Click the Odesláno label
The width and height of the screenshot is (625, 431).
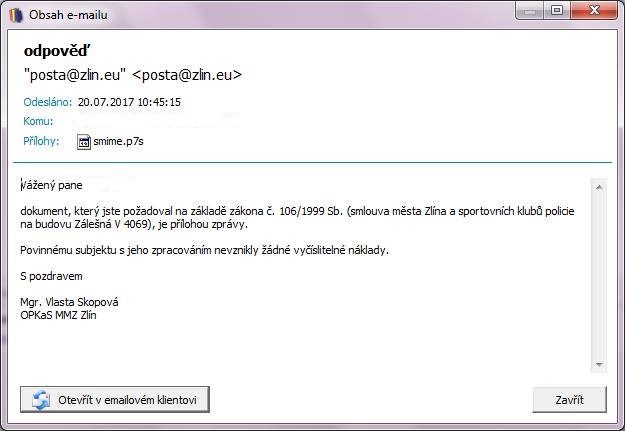tap(46, 102)
